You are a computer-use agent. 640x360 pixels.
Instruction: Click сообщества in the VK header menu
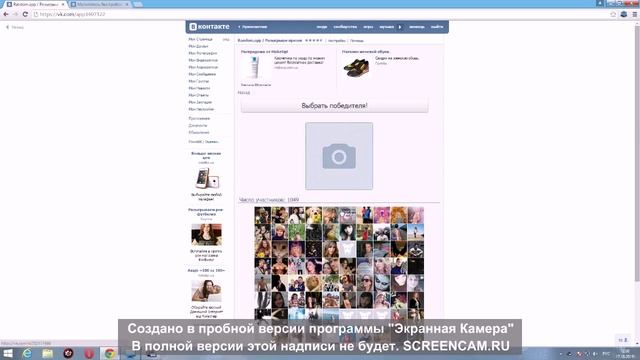[x=345, y=27]
